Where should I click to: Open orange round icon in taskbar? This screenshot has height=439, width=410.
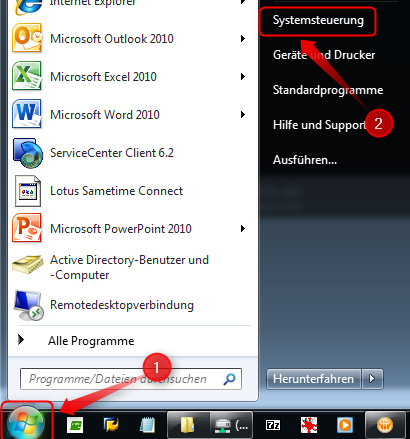coord(385,425)
